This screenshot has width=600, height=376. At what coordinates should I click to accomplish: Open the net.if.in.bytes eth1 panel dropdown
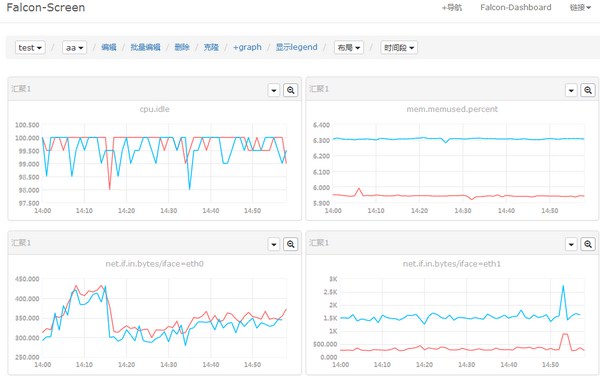pyautogui.click(x=571, y=244)
